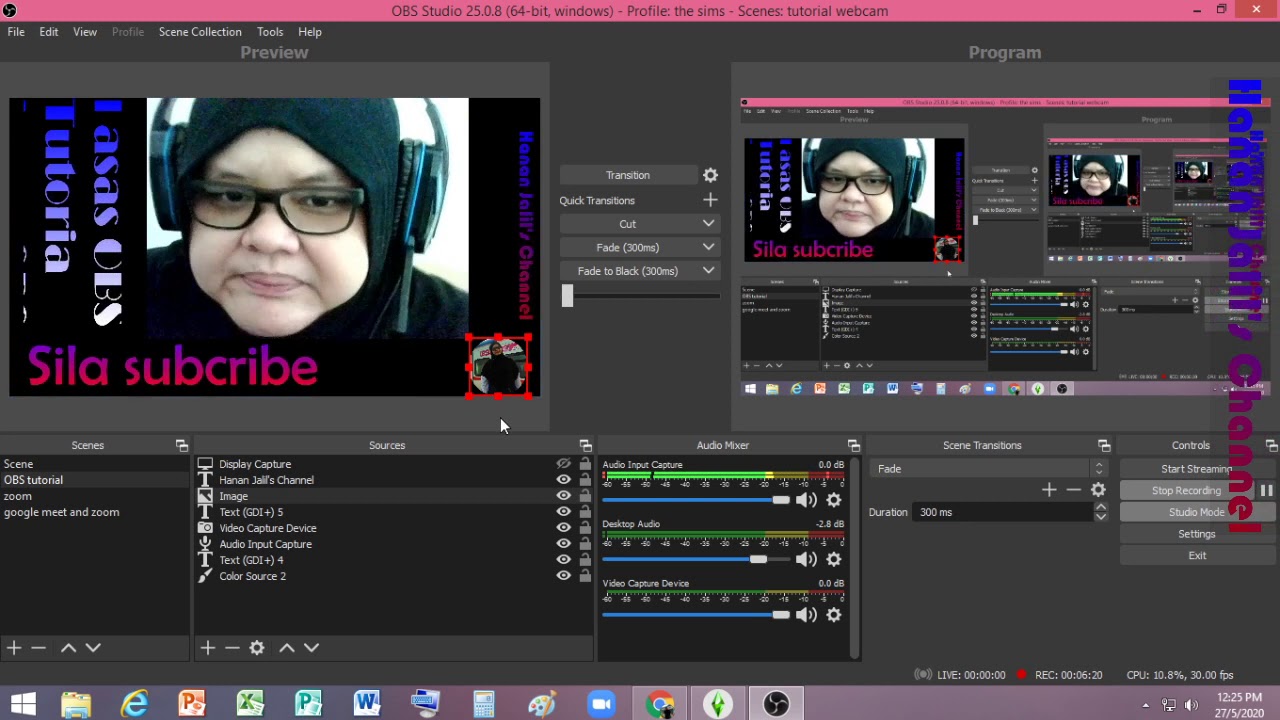Open Google Chrome from the taskbar
The image size is (1280, 720).
659,704
